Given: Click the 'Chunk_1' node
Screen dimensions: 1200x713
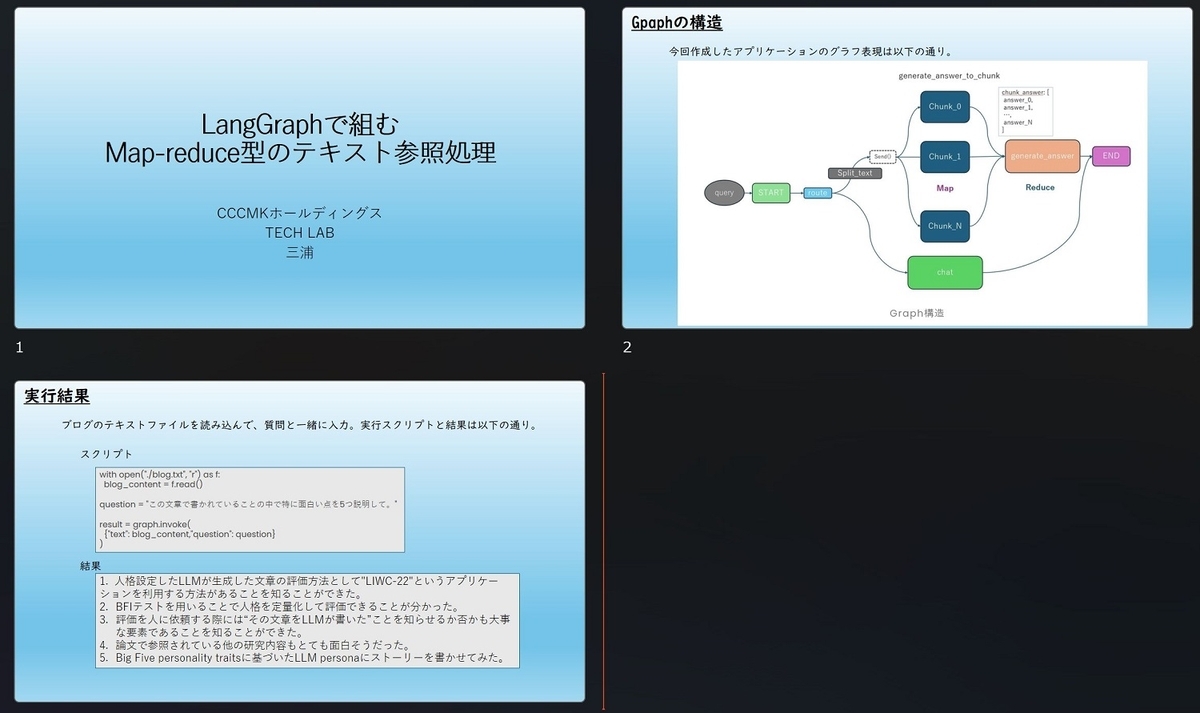Looking at the screenshot, I should point(945,157).
